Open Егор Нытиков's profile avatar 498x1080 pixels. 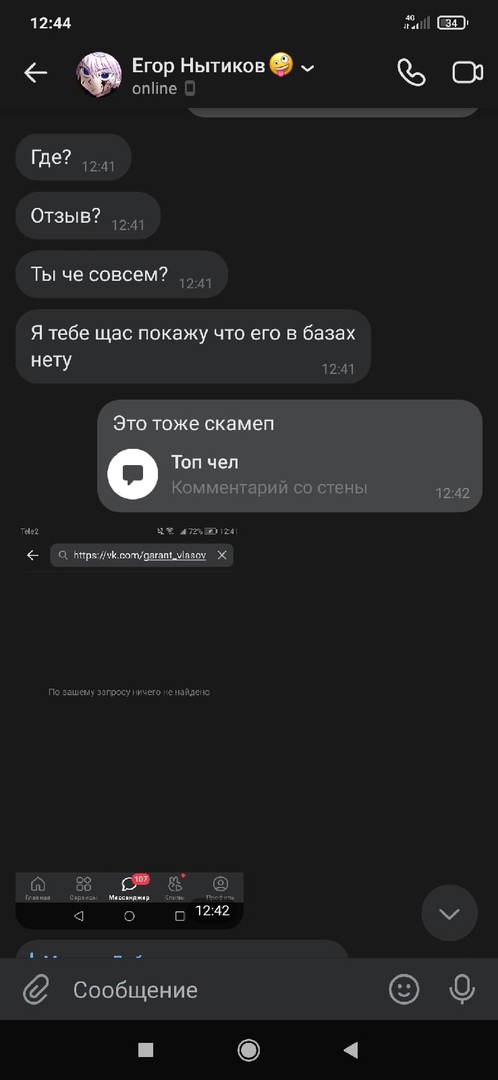tap(99, 74)
